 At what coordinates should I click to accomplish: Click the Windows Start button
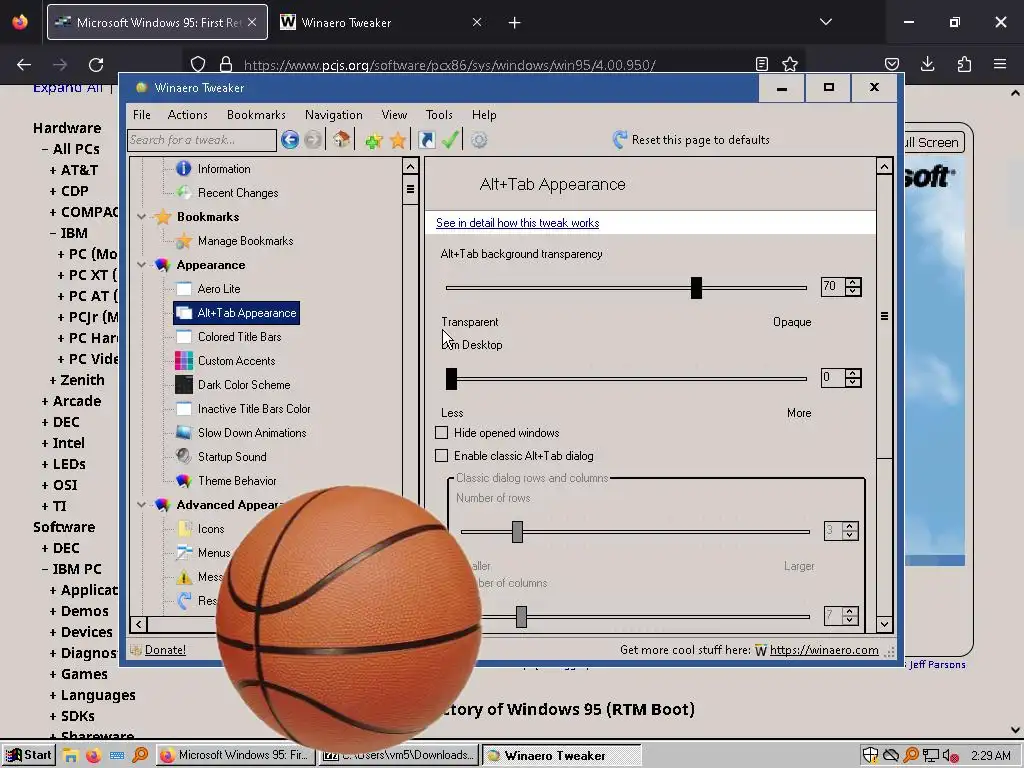(x=28, y=755)
